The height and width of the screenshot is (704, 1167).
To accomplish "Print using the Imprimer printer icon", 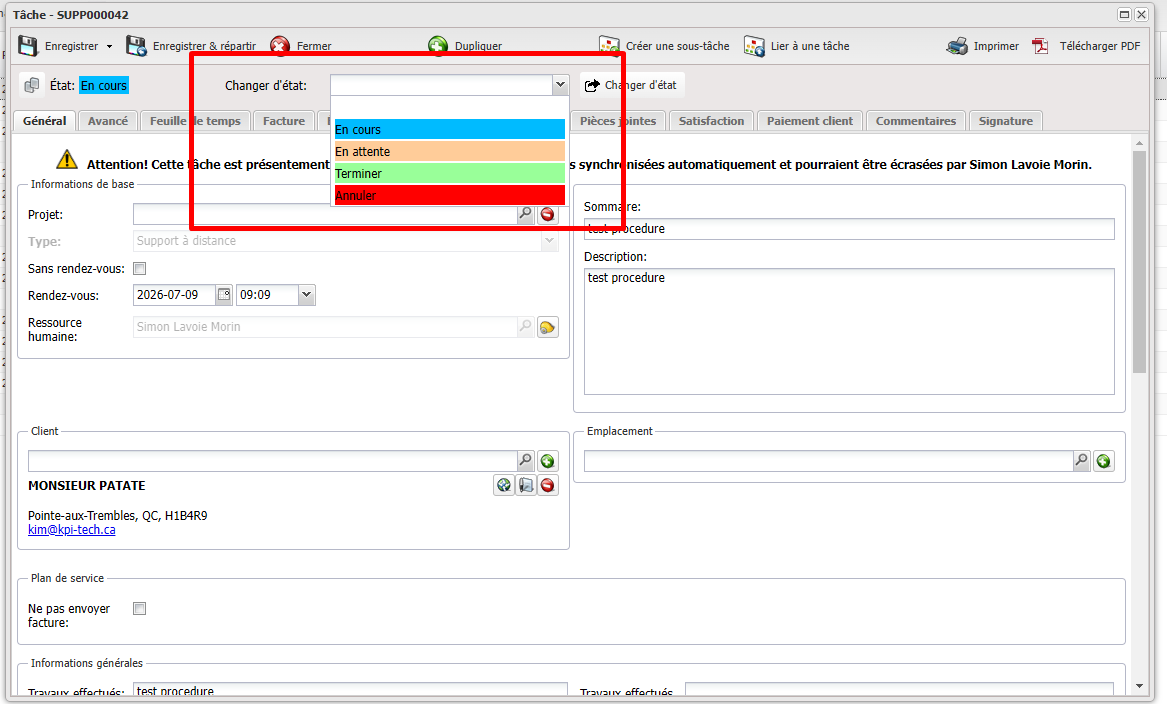I will (956, 45).
